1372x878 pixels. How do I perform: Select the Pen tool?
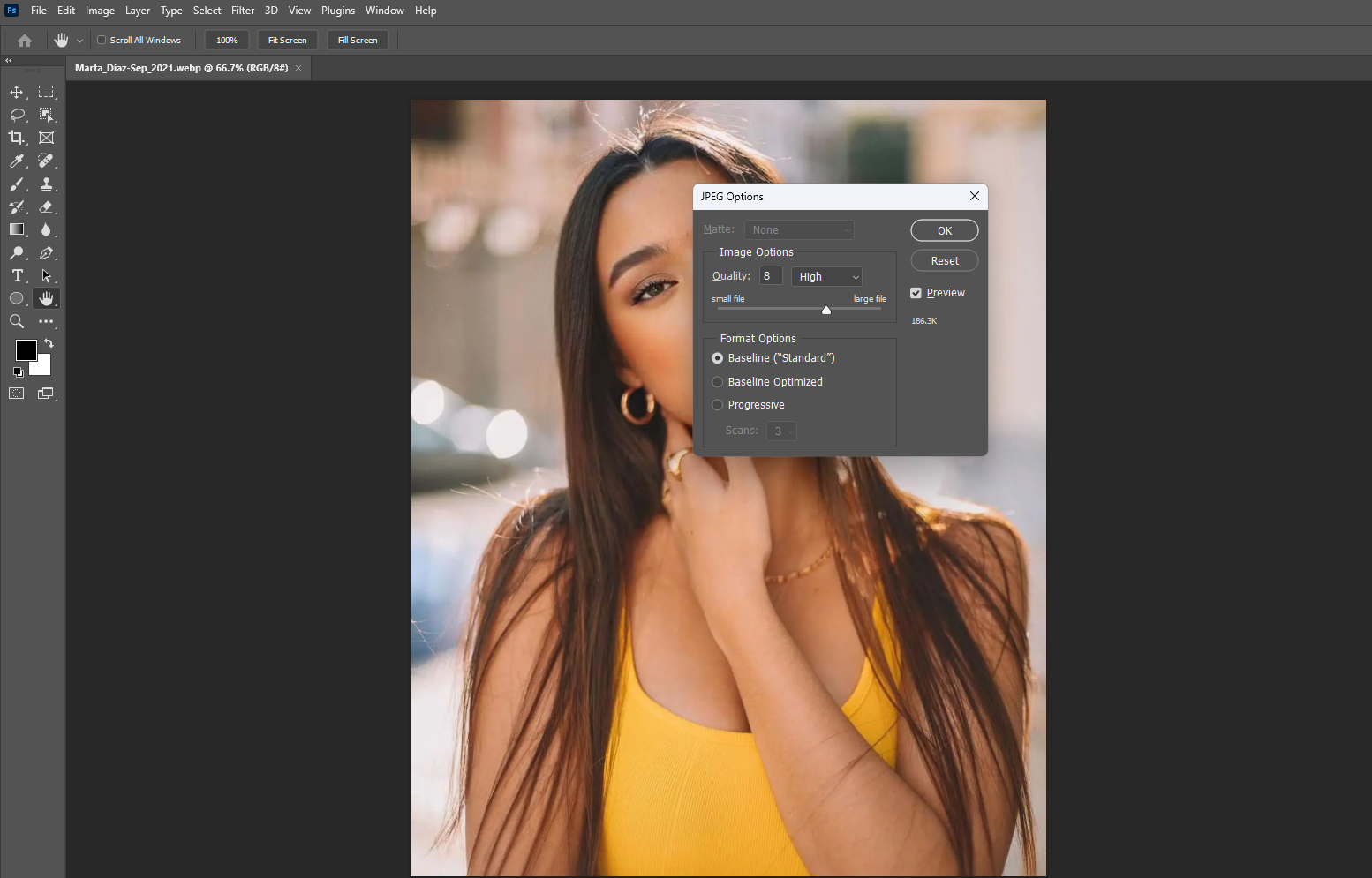[x=47, y=252]
